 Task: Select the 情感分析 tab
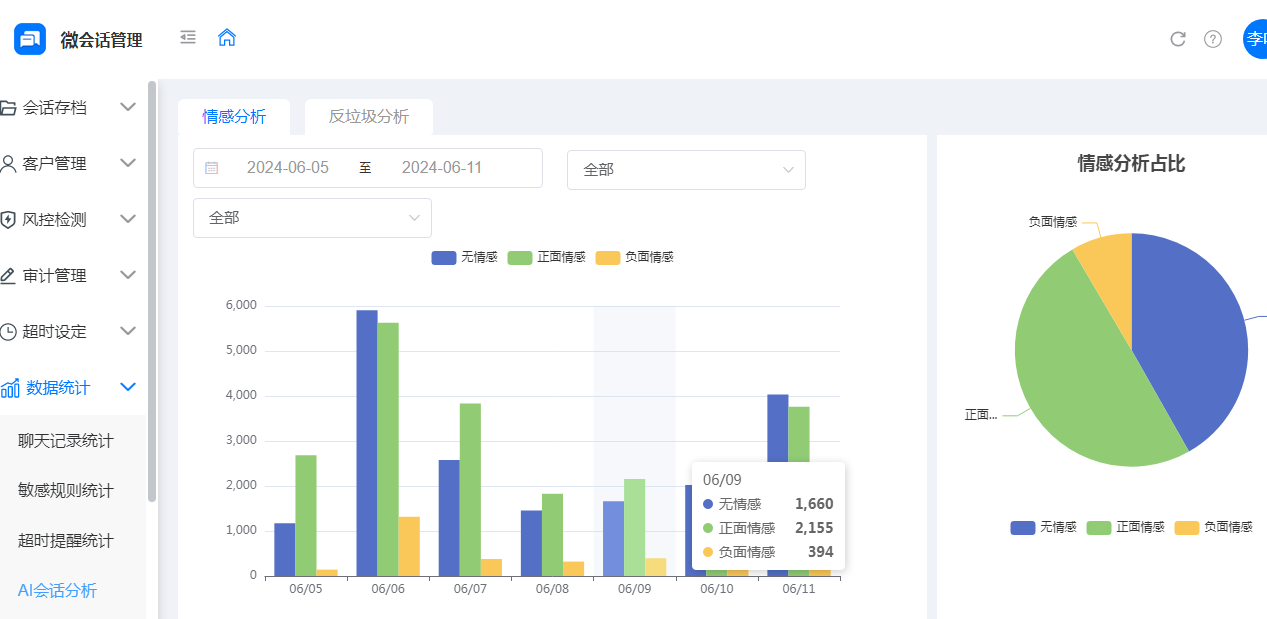point(234,117)
